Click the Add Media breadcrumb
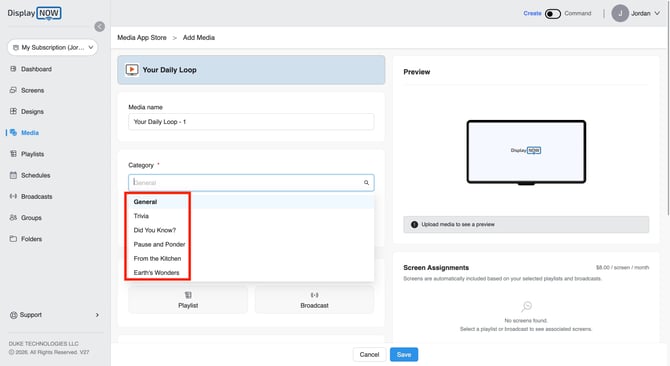Viewport: 670px width, 366px height. [x=199, y=38]
